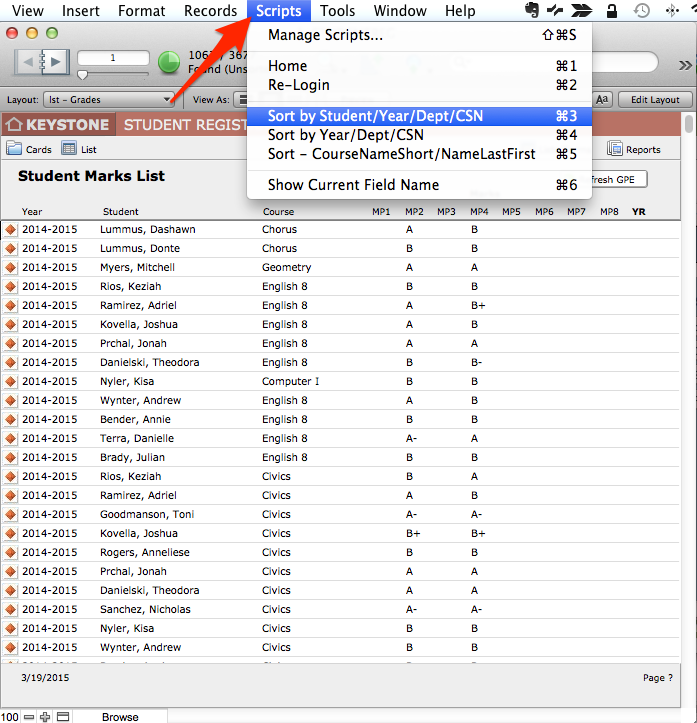Open the Reports page
Screen dimensions: 697x723
(634, 149)
